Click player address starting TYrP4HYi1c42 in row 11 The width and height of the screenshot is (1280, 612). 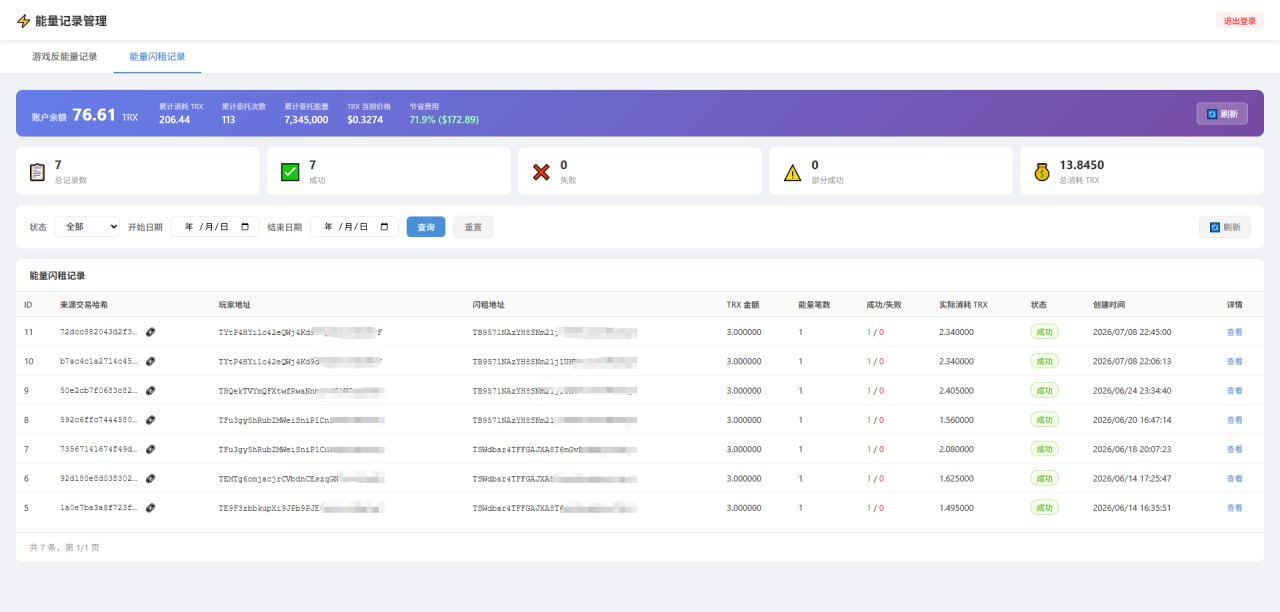point(300,332)
